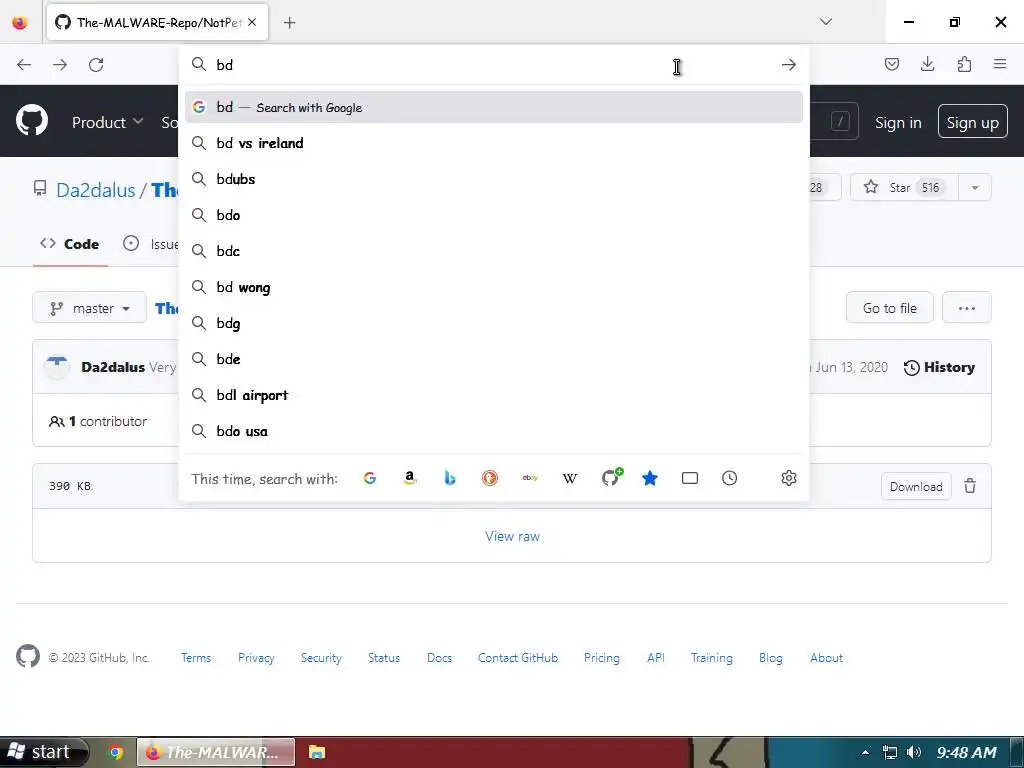The width and height of the screenshot is (1024, 768).
Task: Choose the 'bdubs' suggestion
Action: (x=494, y=179)
